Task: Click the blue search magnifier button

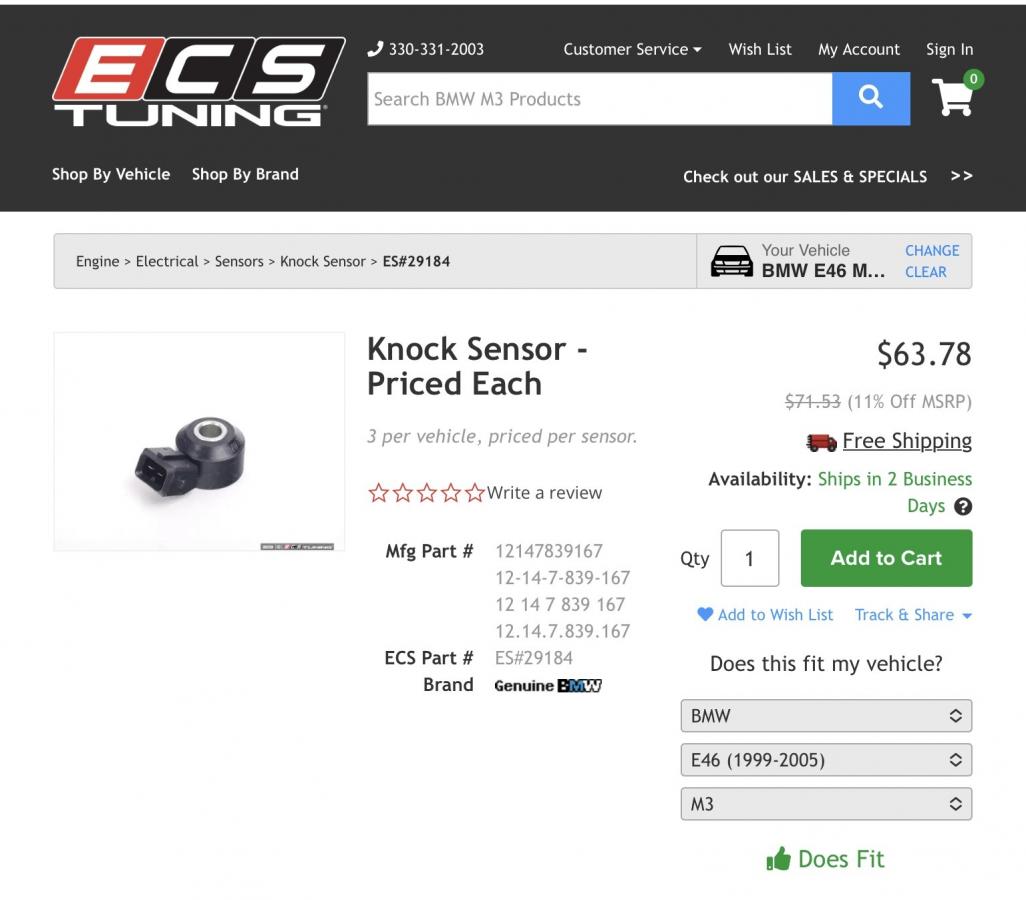Action: [x=870, y=98]
